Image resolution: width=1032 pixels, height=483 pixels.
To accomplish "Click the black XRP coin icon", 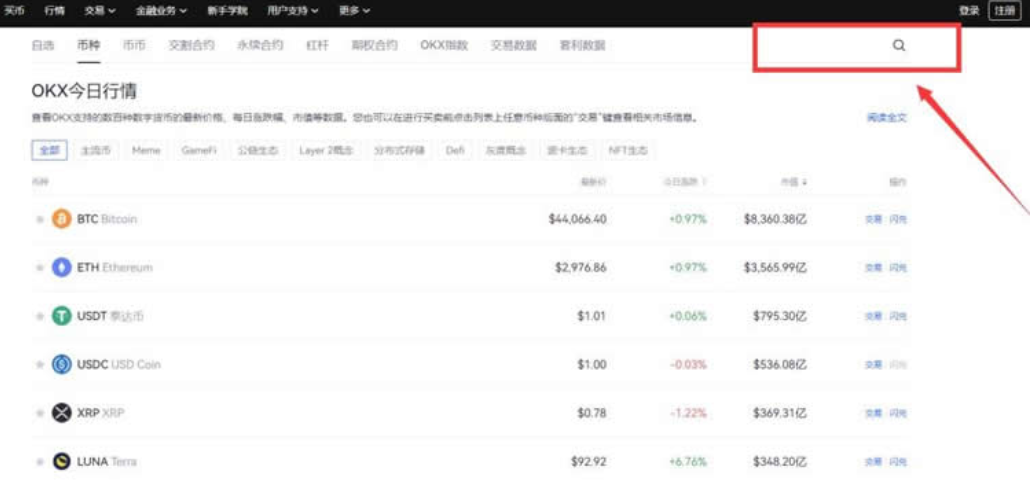I will tap(62, 413).
